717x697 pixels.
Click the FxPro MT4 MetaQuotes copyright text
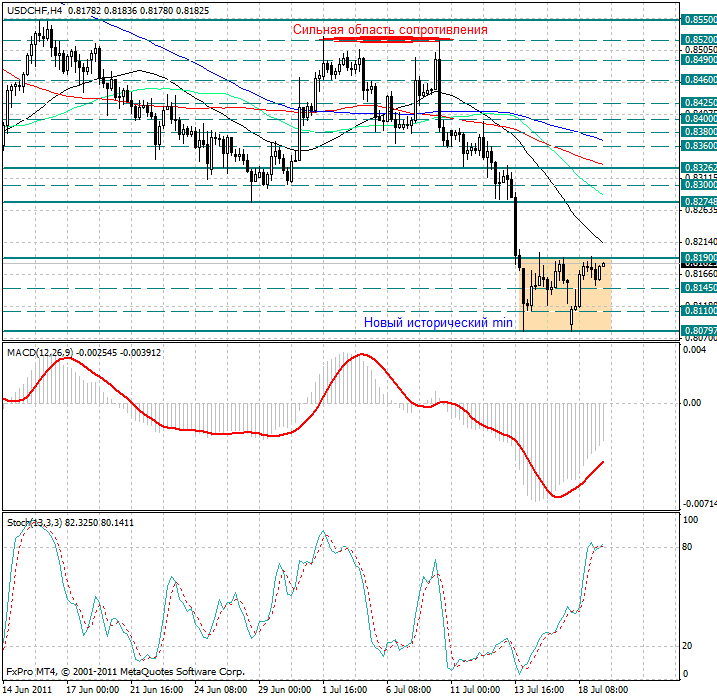tap(125, 672)
